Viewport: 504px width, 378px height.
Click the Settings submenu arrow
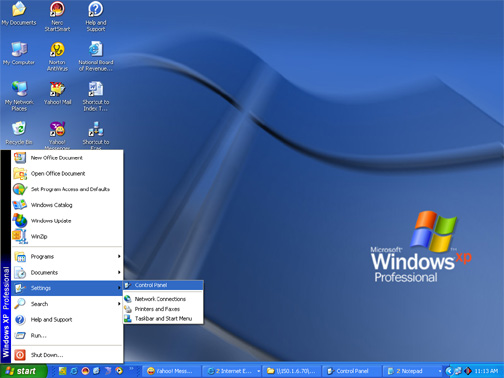(119, 288)
